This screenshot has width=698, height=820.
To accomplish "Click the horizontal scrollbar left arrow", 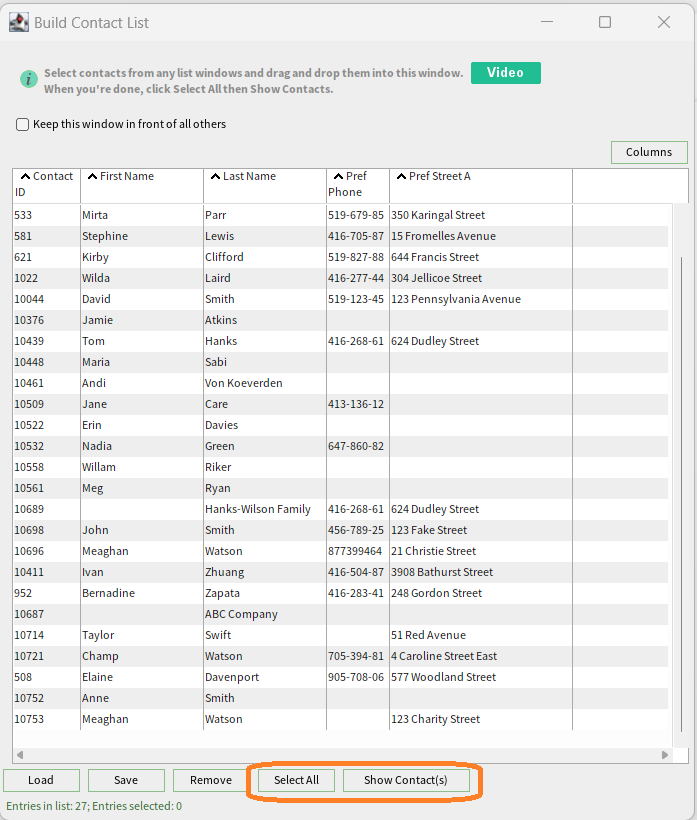I will 20,755.
